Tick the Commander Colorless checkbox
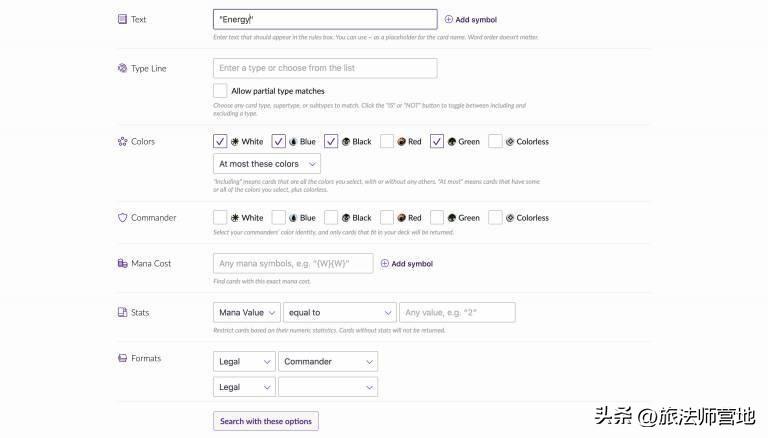Image resolution: width=768 pixels, height=438 pixels. tap(495, 218)
